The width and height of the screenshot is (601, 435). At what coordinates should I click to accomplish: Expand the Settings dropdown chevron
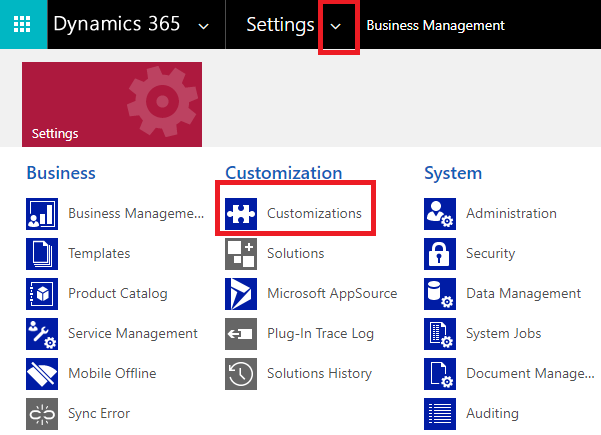click(x=337, y=26)
